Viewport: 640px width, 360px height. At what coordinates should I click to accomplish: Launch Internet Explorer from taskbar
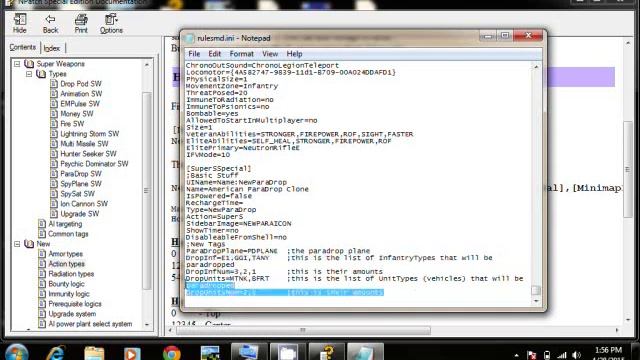click(x=55, y=352)
